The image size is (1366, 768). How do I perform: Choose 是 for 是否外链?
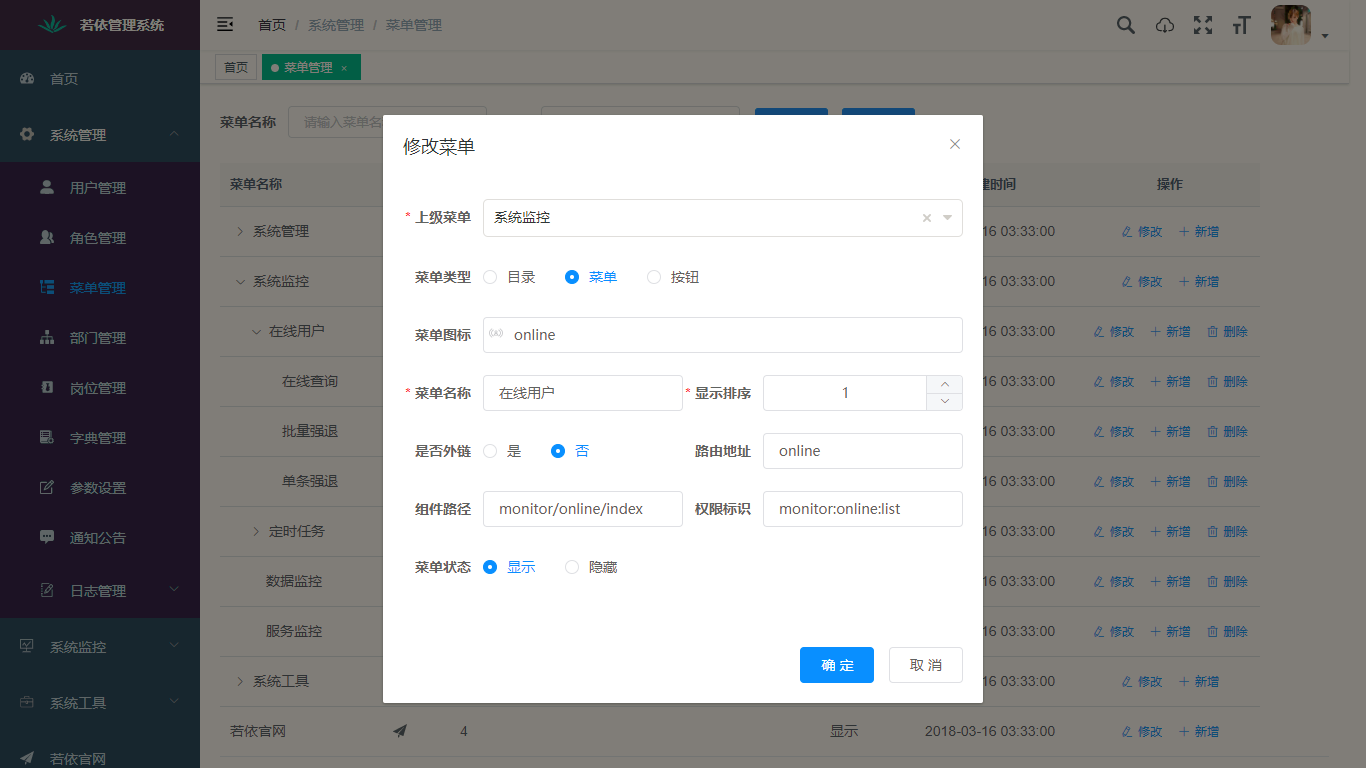pyautogui.click(x=503, y=451)
